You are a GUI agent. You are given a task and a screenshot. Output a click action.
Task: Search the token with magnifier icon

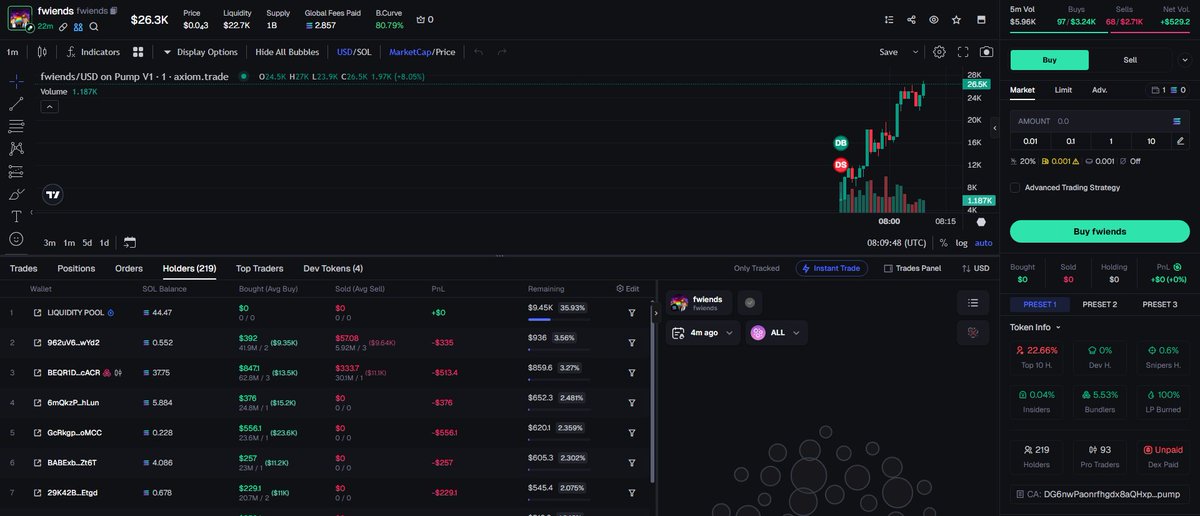click(x=94, y=27)
